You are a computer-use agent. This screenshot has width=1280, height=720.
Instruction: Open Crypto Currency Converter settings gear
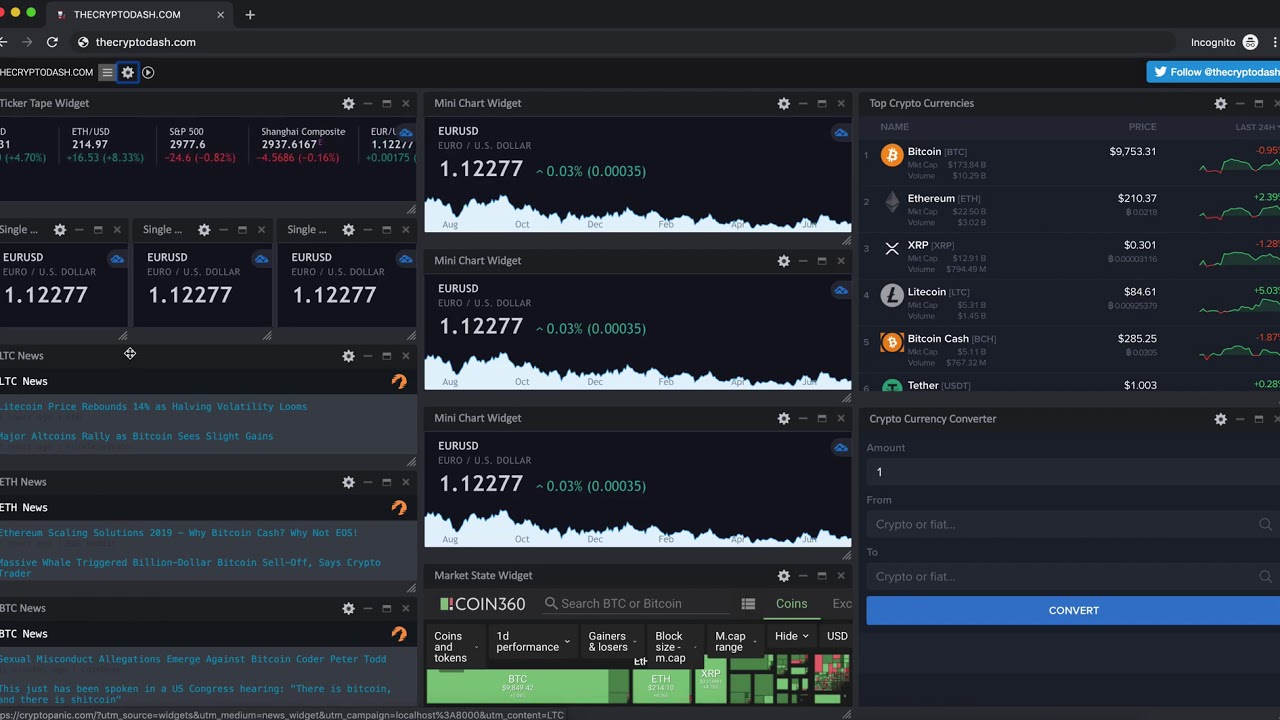click(x=1220, y=419)
